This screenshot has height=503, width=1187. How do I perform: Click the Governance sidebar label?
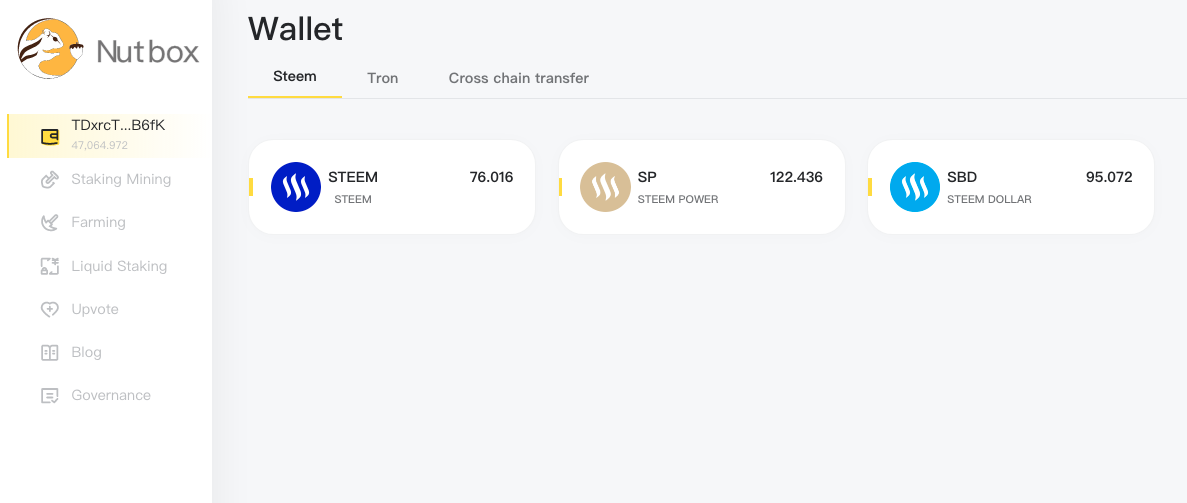[x=111, y=395]
